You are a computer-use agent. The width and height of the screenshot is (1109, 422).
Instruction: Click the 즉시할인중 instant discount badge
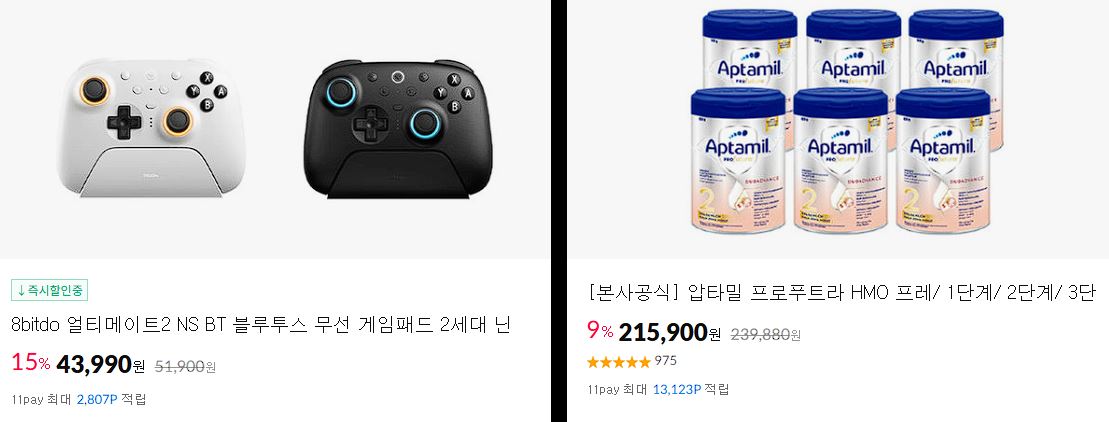[x=50, y=290]
